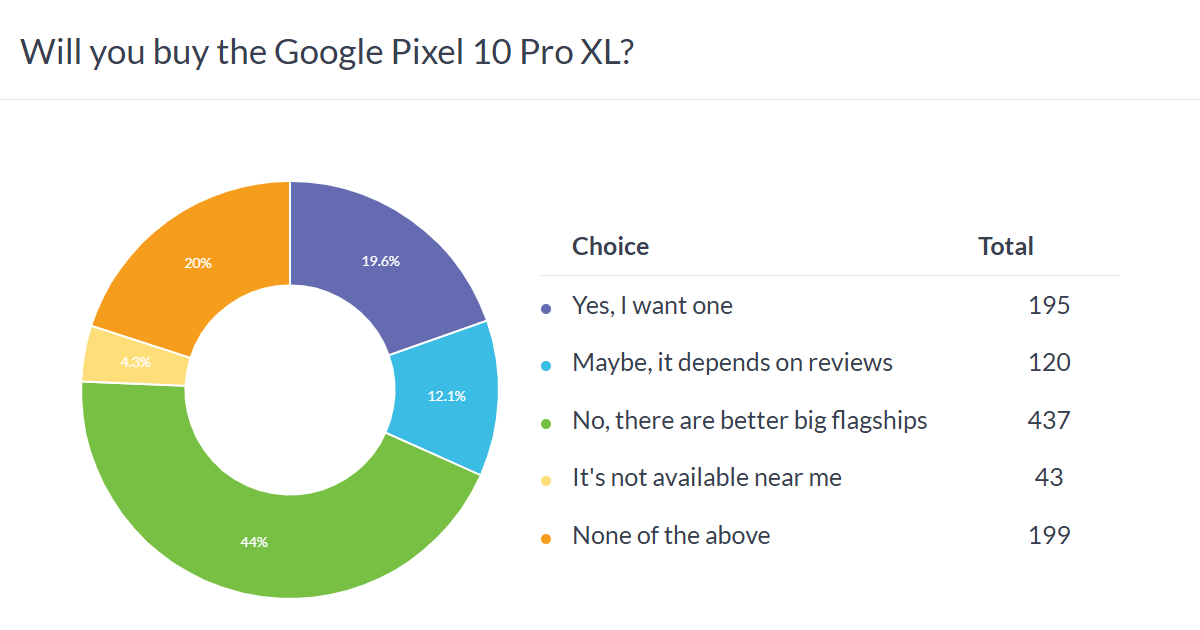Select 'It's not available near me' label

[706, 478]
